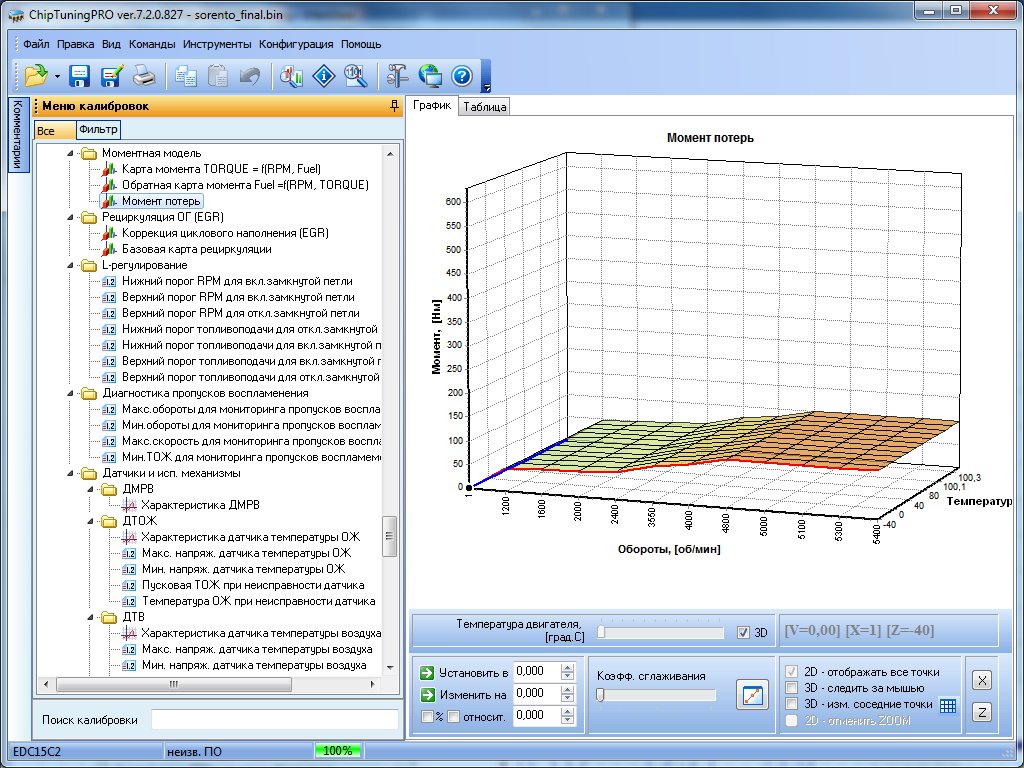Image resolution: width=1024 pixels, height=768 pixels.
Task: Click the binary search magnifier icon
Action: click(x=355, y=75)
